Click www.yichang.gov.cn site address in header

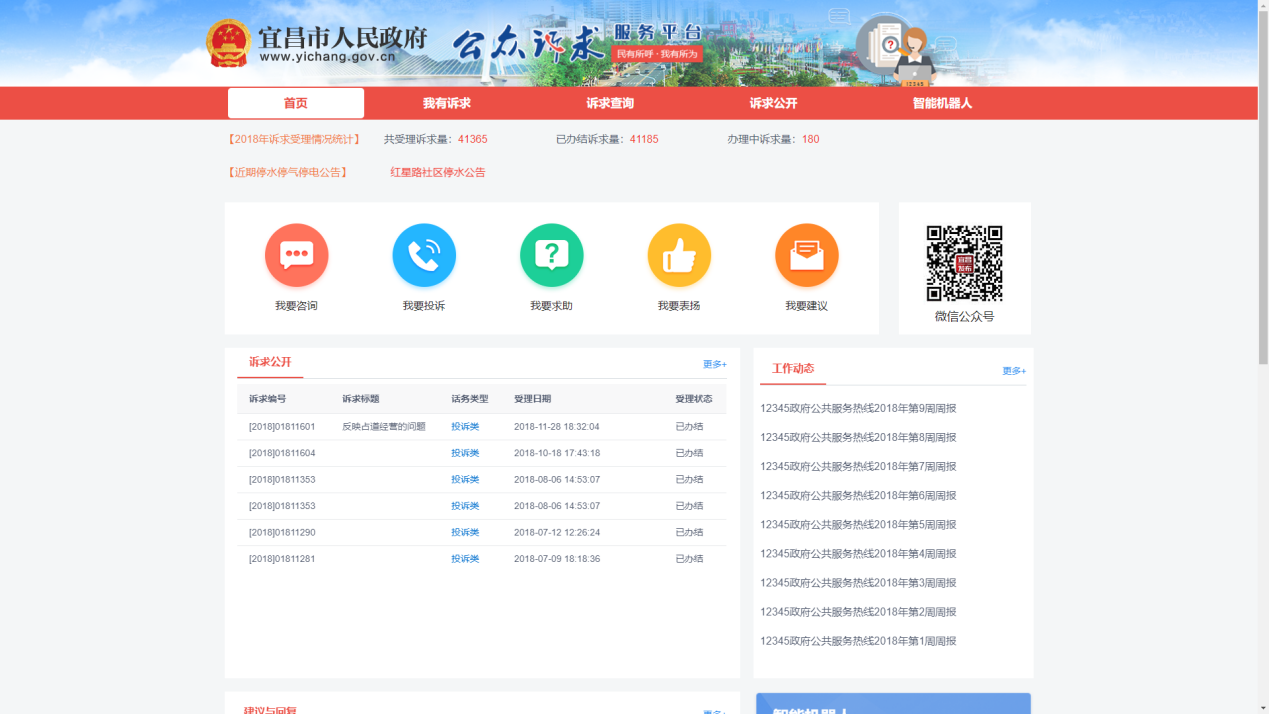coord(327,56)
